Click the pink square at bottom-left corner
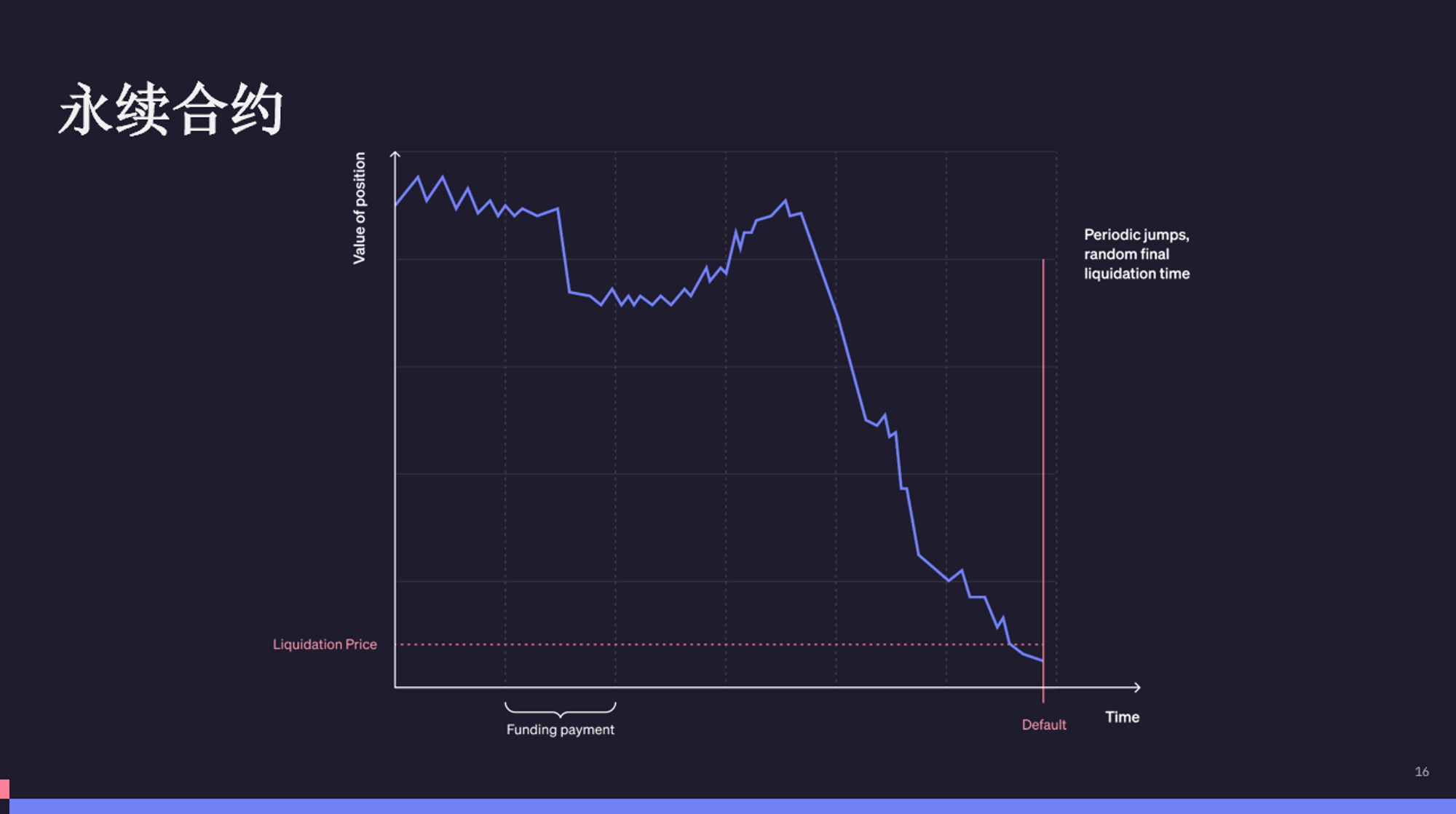The height and width of the screenshot is (814, 1456). (4, 789)
